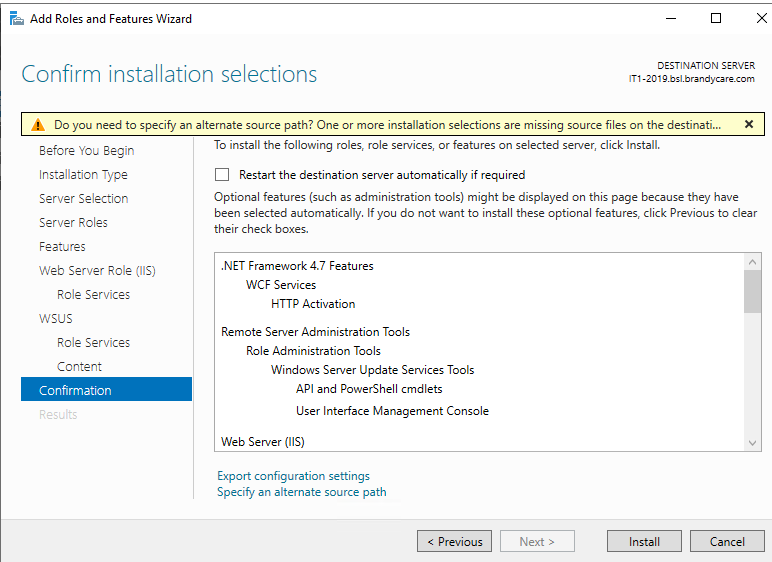Dismiss the alternate source path warning banner
This screenshot has height=562, width=772.
749,124
